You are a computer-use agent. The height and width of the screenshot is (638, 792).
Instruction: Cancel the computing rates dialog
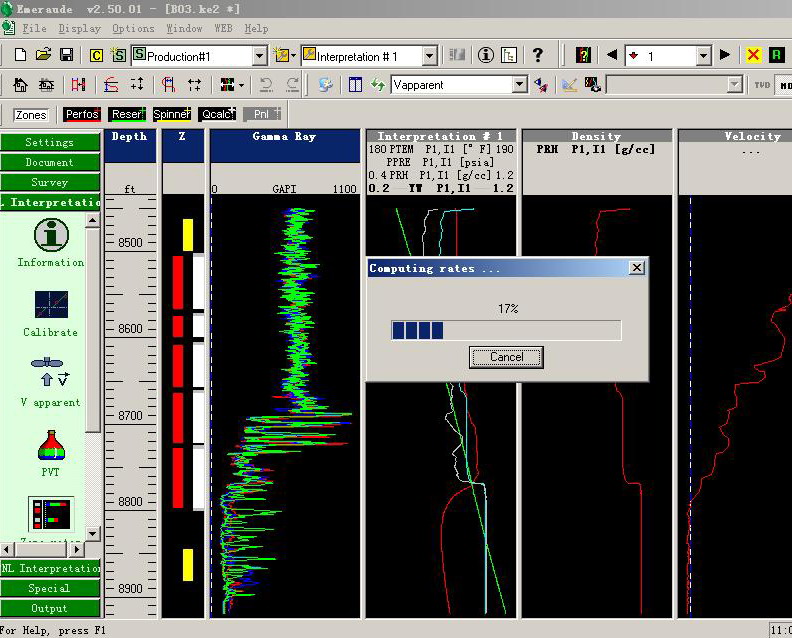click(506, 357)
